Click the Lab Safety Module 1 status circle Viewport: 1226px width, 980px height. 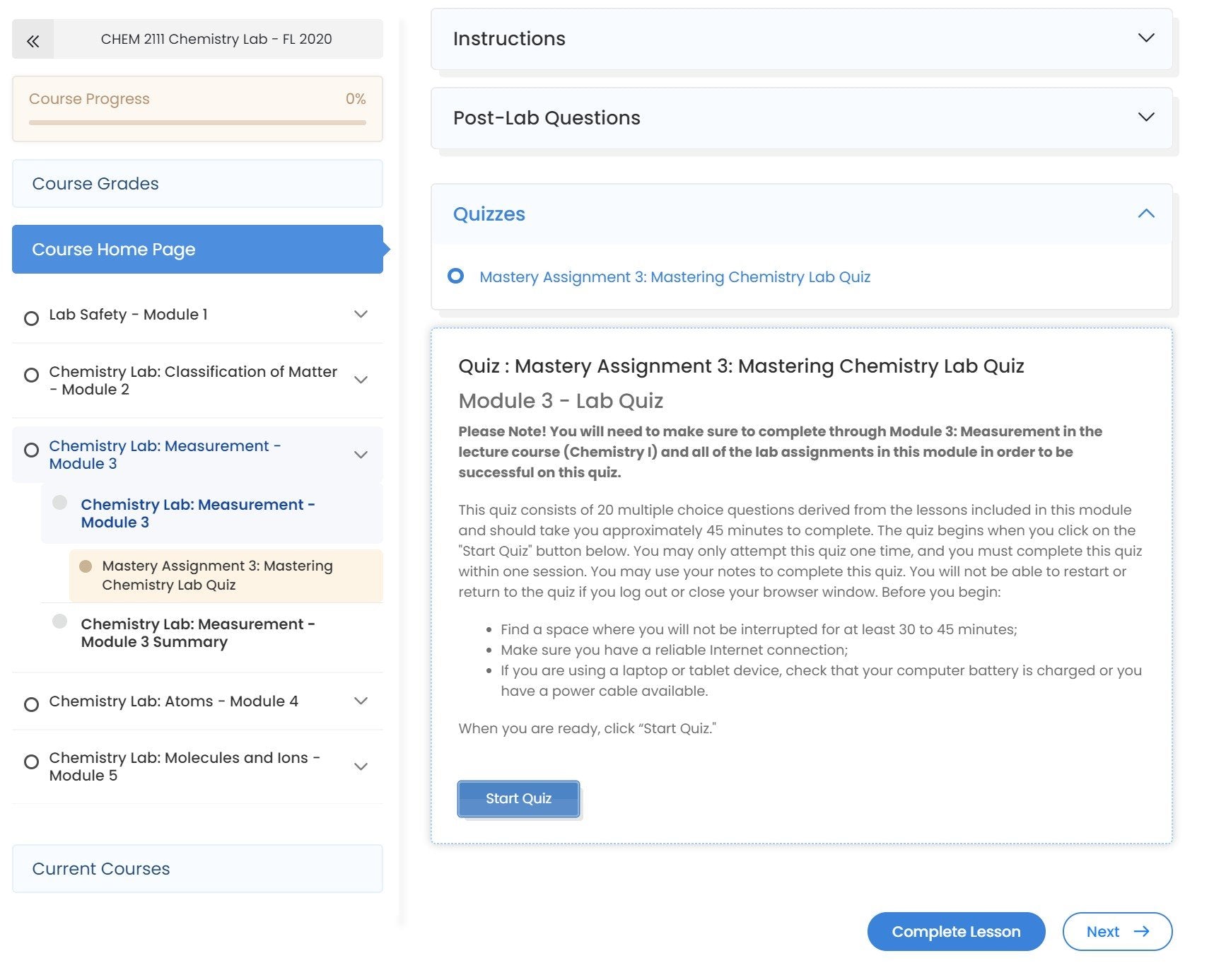[x=31, y=318]
